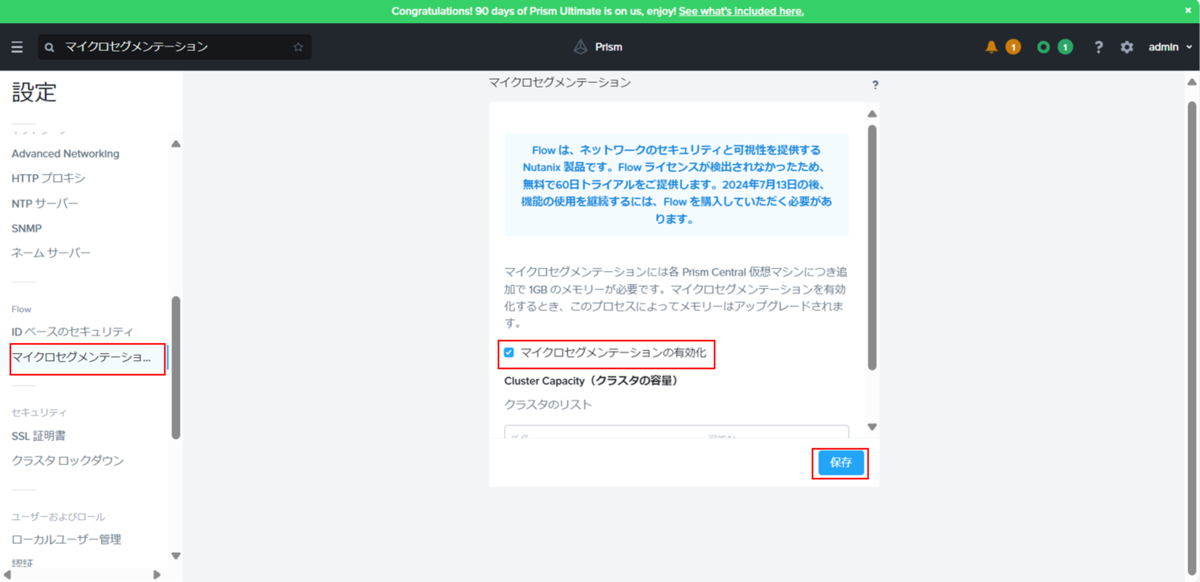1200x582 pixels.
Task: Click the 保存 save button
Action: click(840, 463)
